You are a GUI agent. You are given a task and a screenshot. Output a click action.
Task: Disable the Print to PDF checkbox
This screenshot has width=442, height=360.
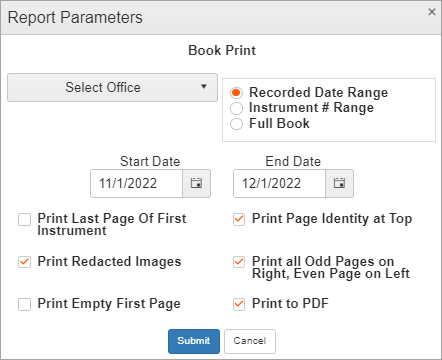tap(239, 304)
